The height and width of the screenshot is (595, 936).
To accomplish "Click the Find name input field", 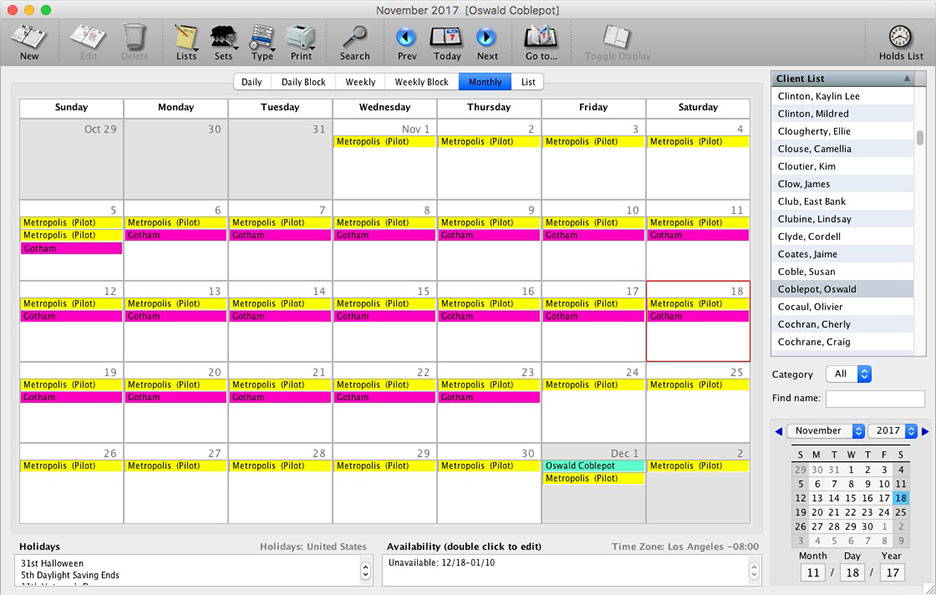I will point(875,399).
